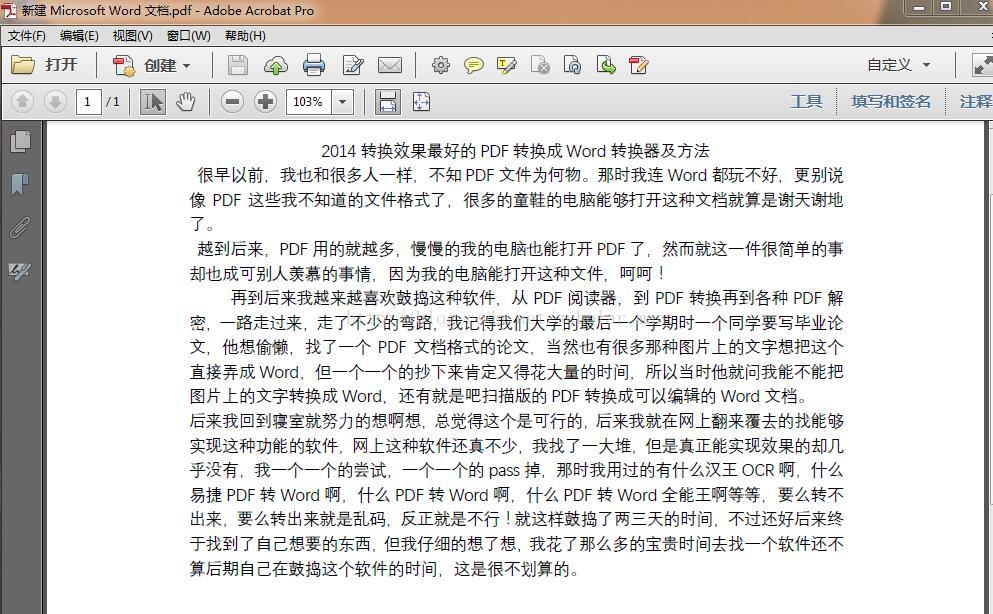993x614 pixels.
Task: Open the zoom percentage dropdown arrow
Action: 343,101
